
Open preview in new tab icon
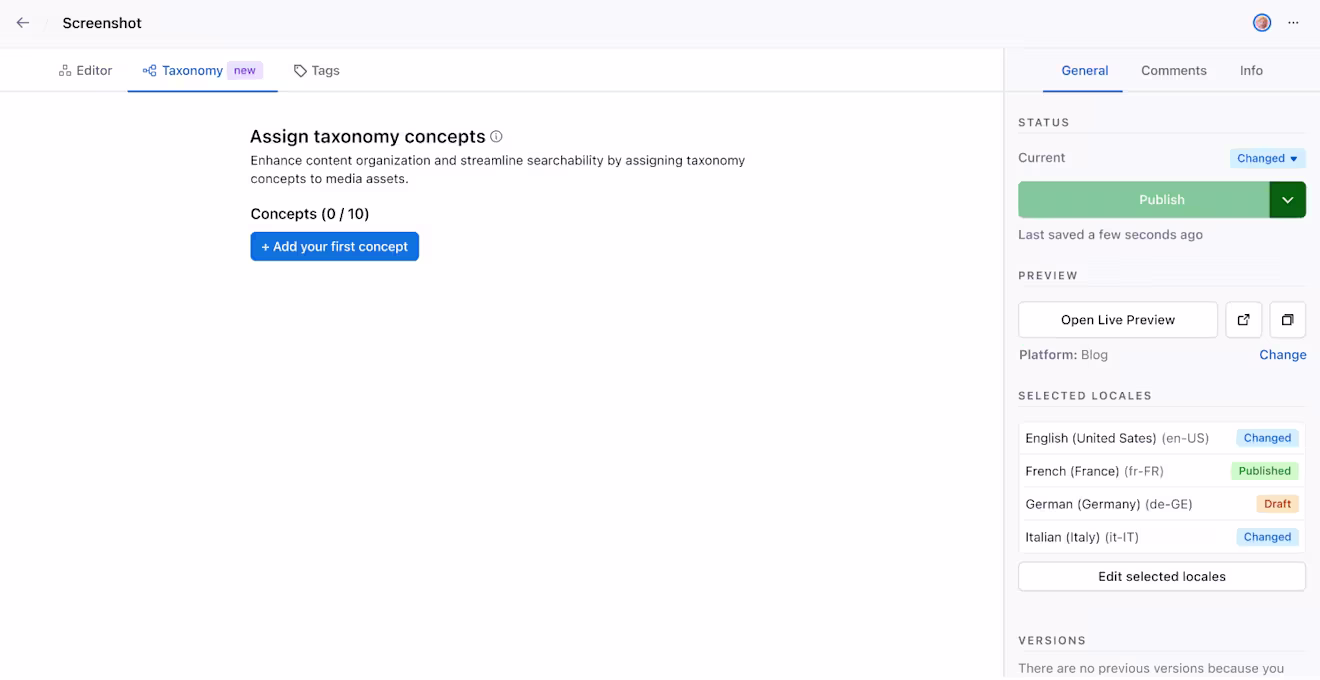(x=1243, y=320)
